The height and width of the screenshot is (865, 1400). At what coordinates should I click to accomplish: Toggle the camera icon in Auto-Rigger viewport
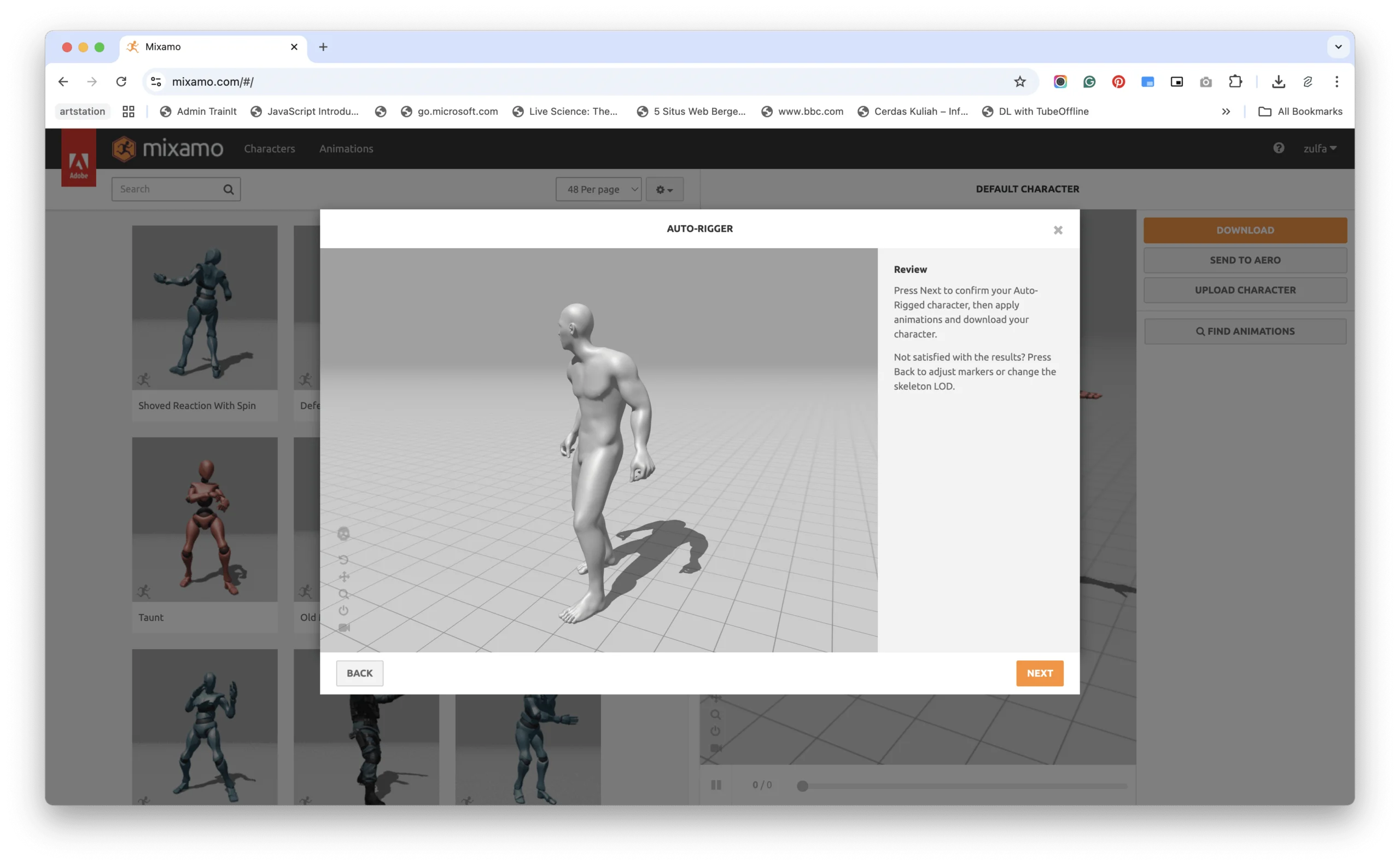coord(344,628)
